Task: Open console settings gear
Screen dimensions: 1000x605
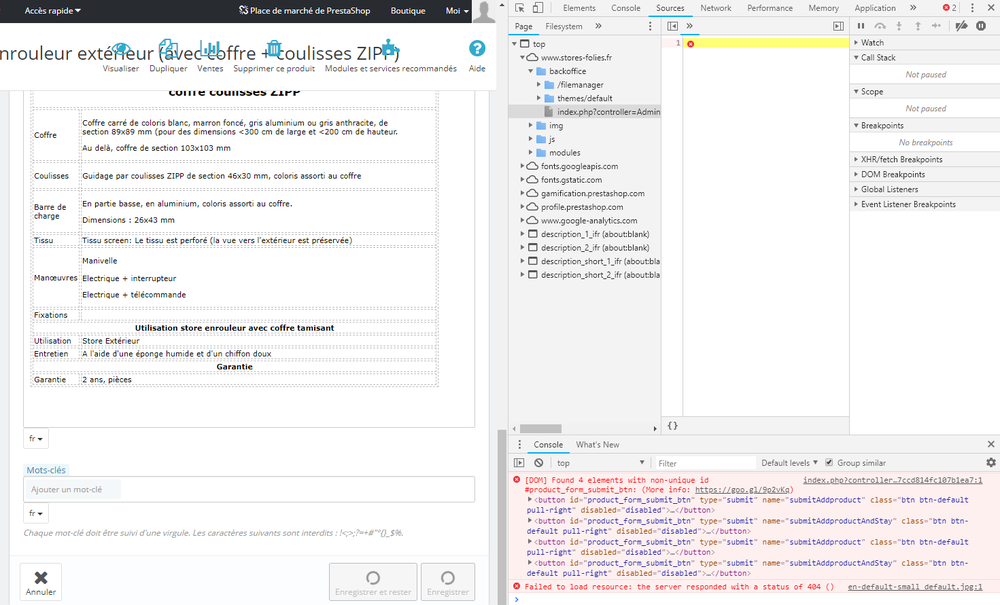Action: point(990,462)
